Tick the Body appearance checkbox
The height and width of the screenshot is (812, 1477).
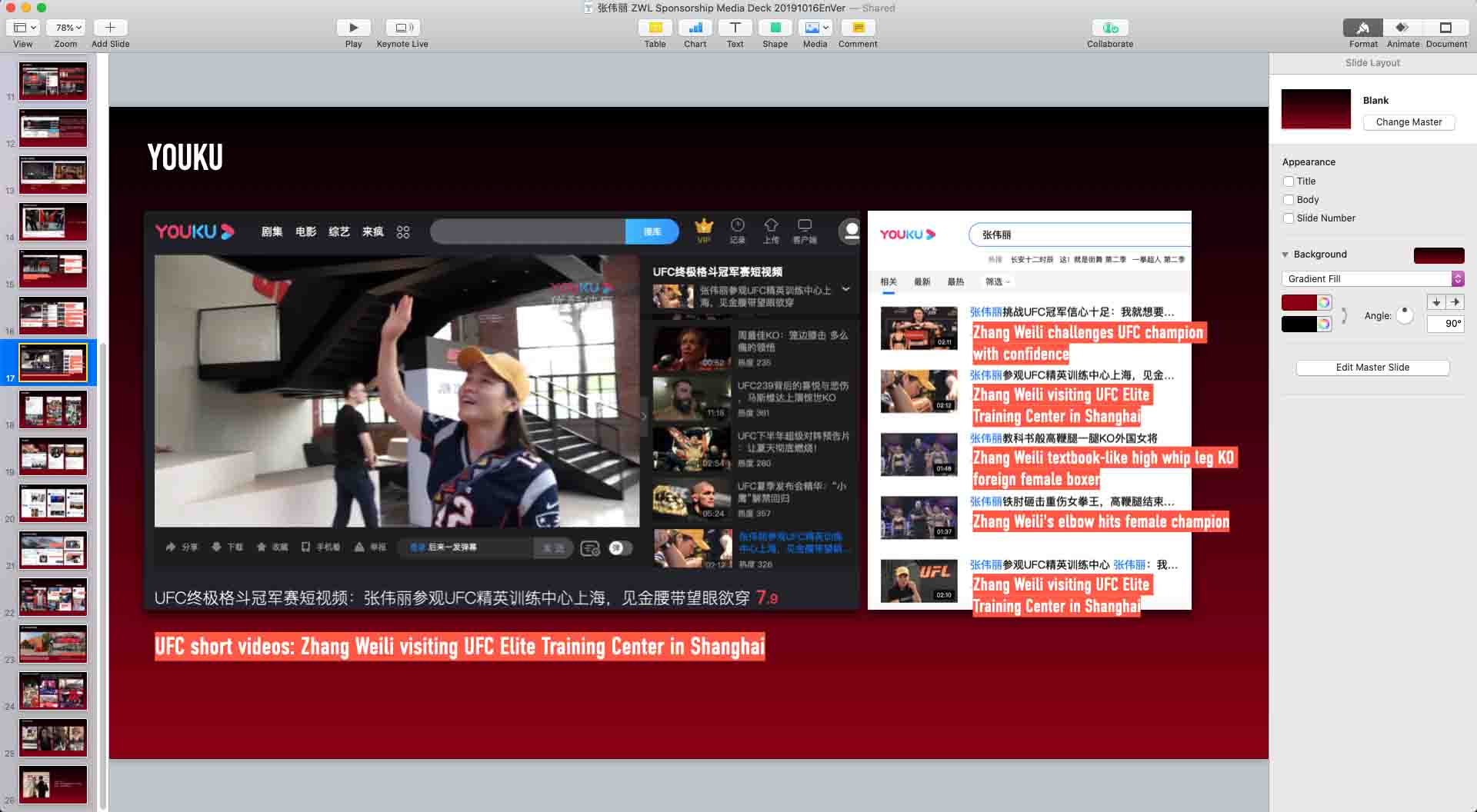[x=1289, y=200]
